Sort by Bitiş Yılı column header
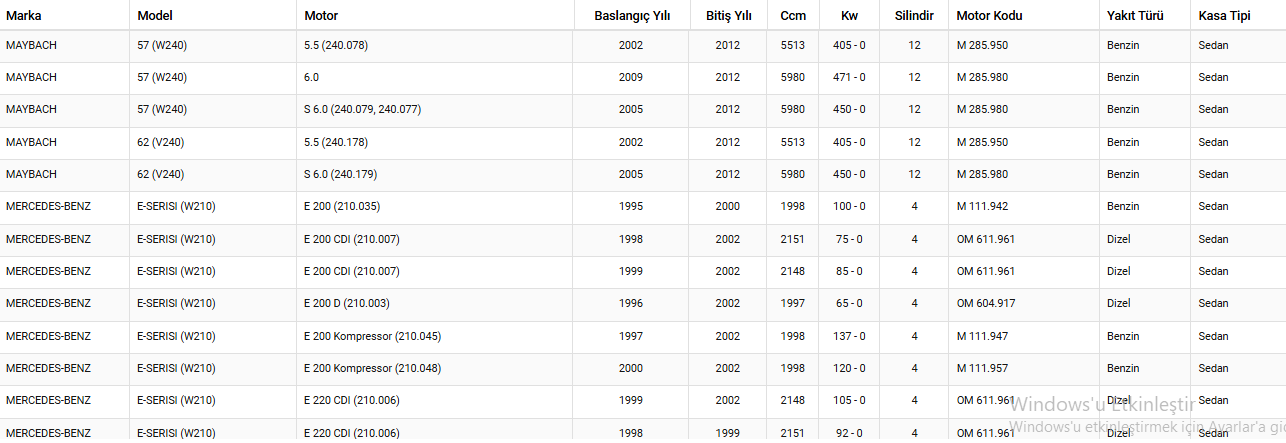 [x=728, y=16]
